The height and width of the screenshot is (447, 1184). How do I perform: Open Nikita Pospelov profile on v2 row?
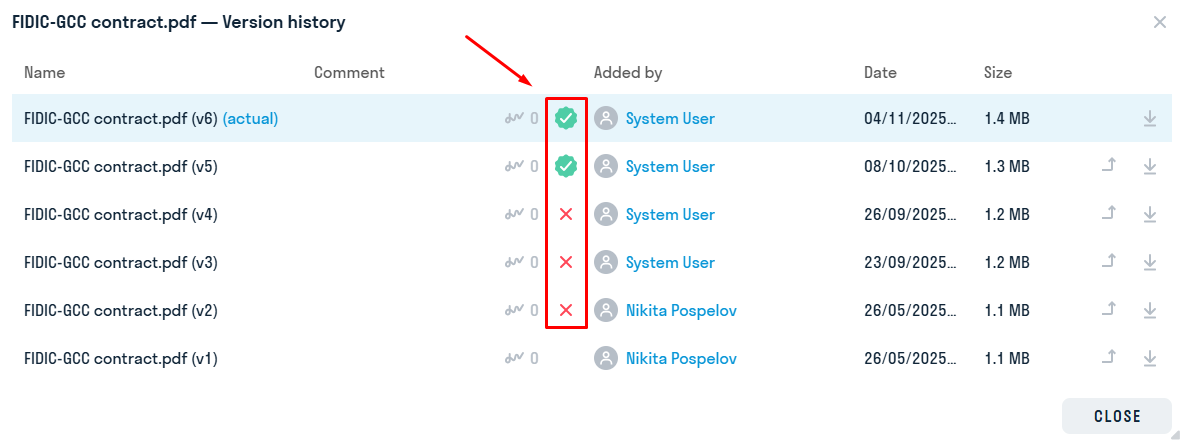point(681,310)
